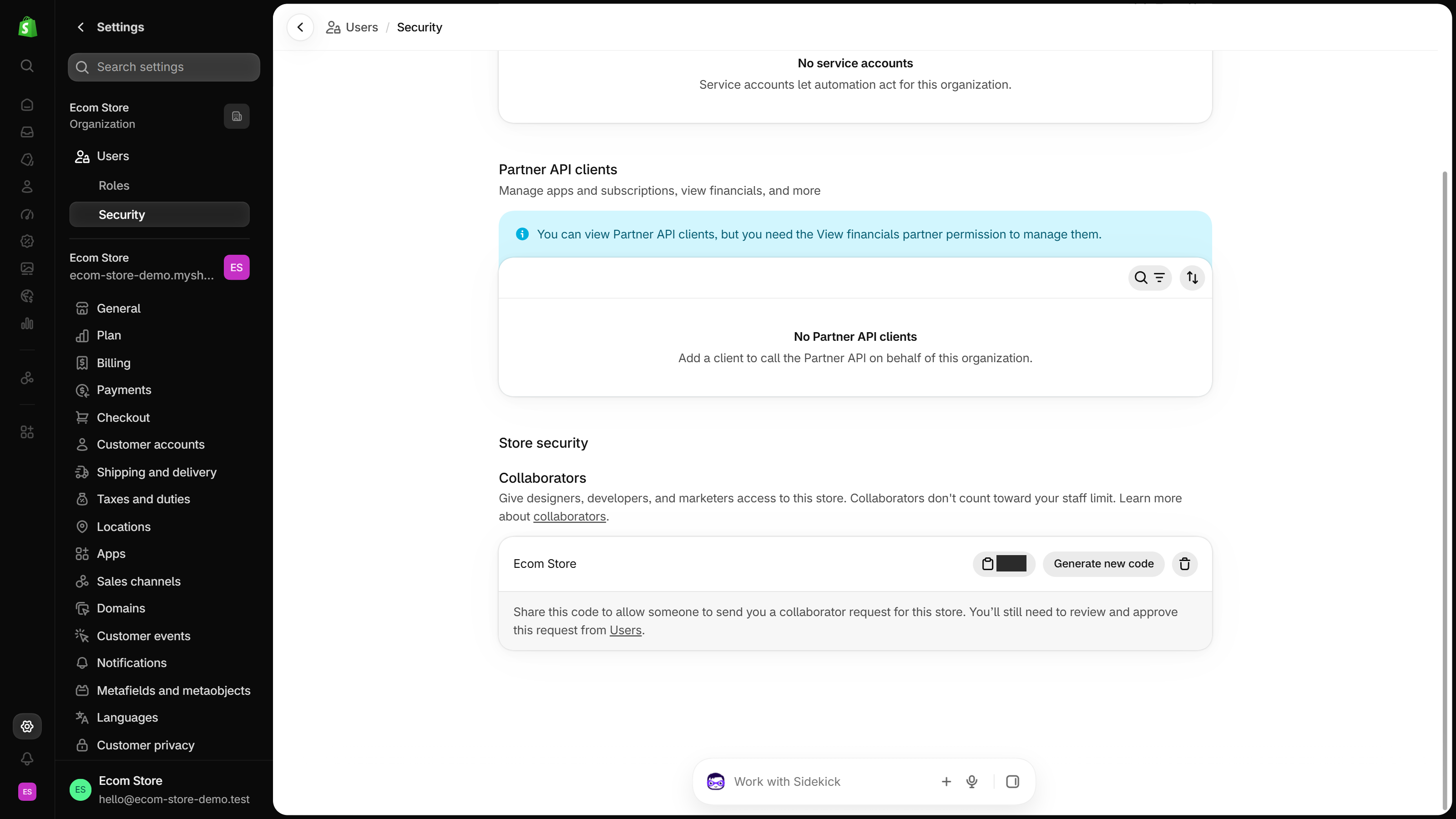Click the back chevron beside Users breadcrumb
Viewport: 1456px width, 819px height.
[x=300, y=27]
